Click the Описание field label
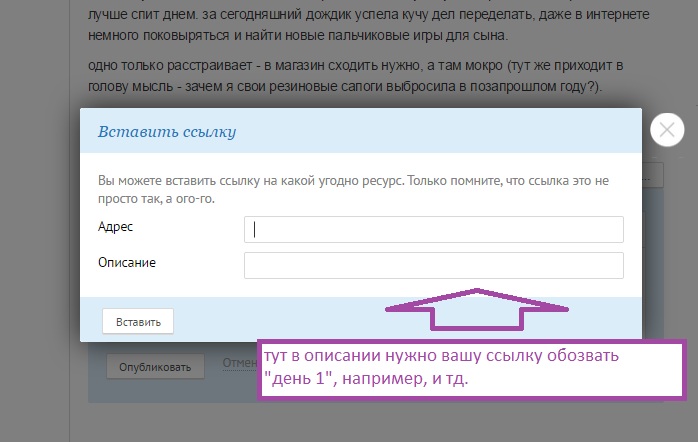Screen dimensions: 698x442 pyautogui.click(x=126, y=263)
